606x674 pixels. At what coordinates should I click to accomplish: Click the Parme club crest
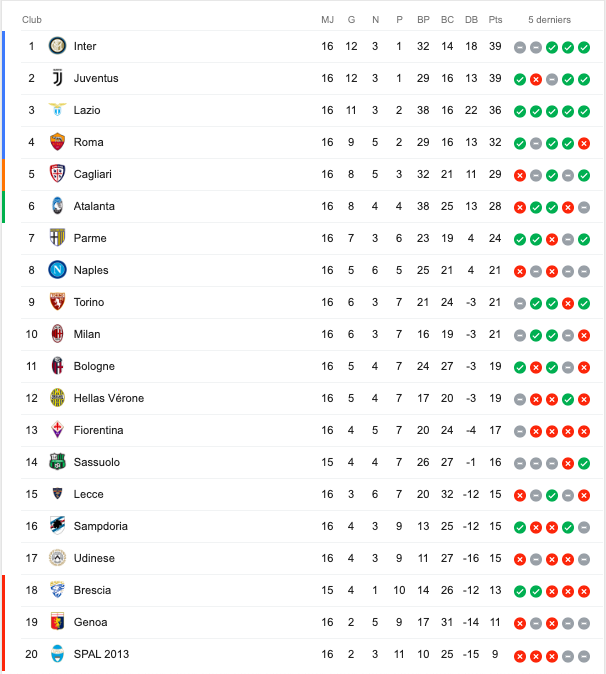pyautogui.click(x=57, y=238)
